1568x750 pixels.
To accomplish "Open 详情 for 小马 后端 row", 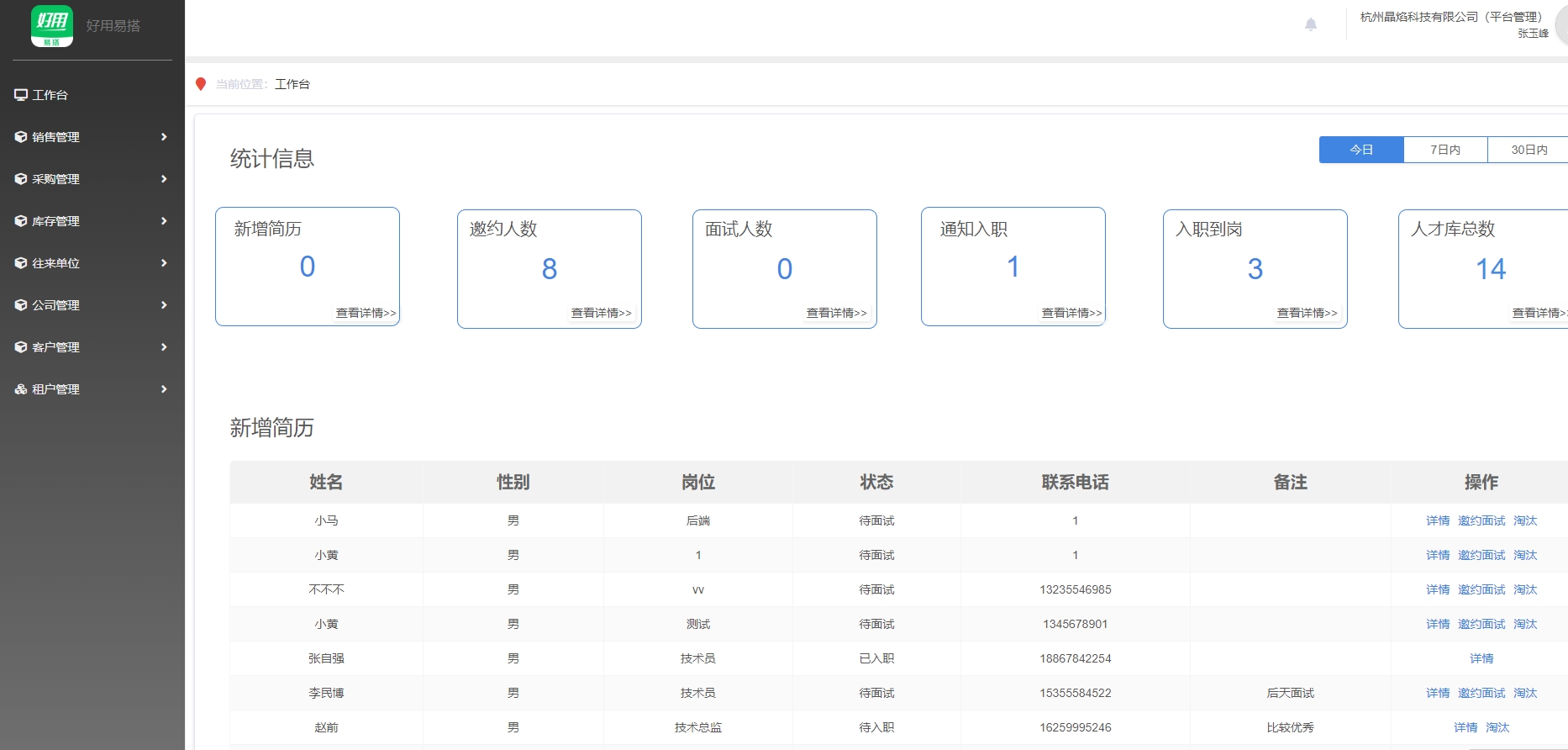I will coord(1438,520).
